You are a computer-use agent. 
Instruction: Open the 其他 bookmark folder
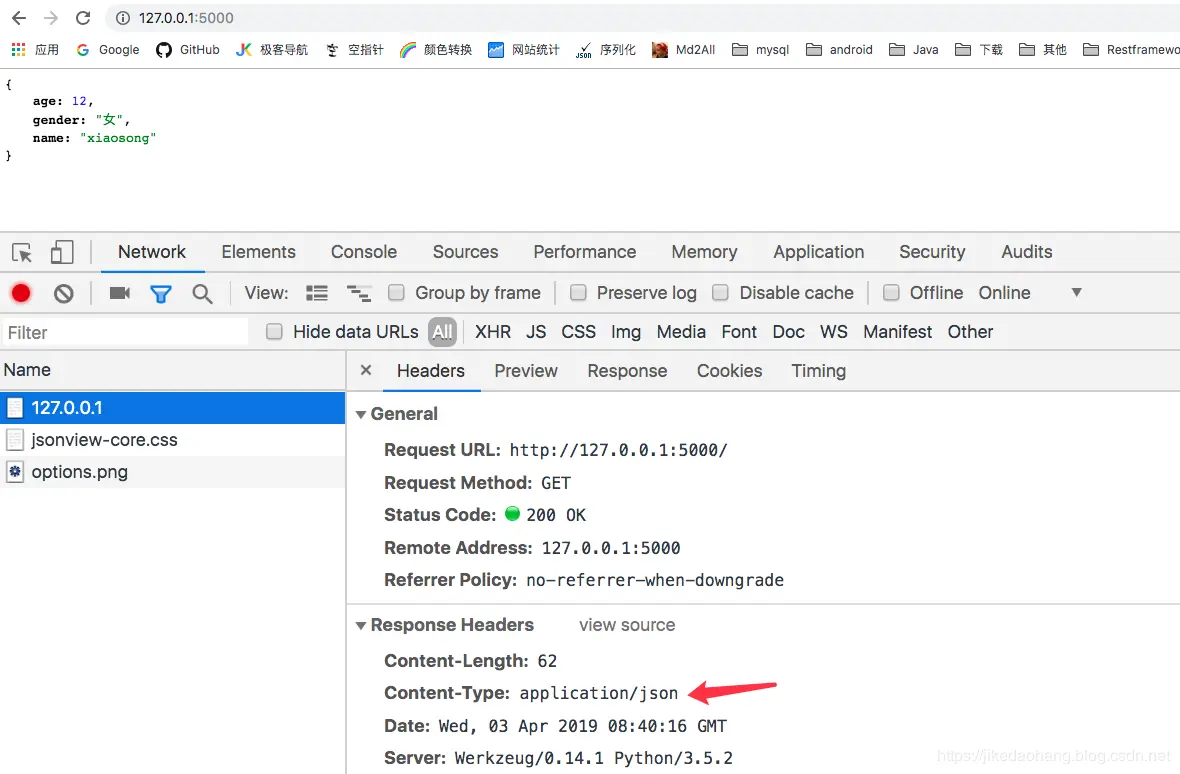(x=1042, y=50)
